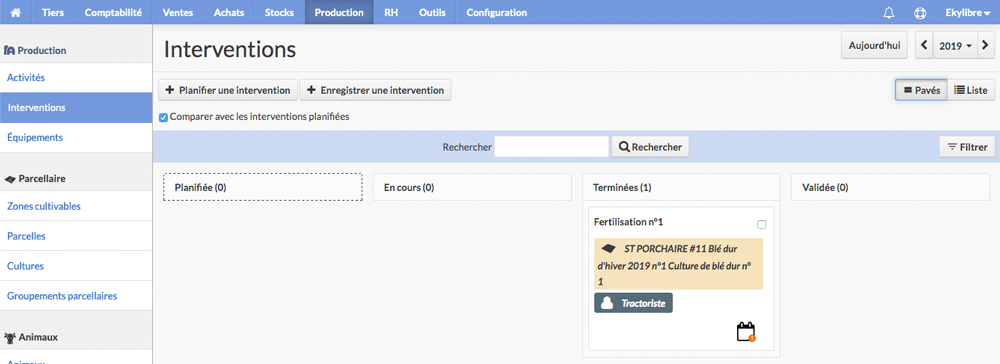1000x364 pixels.
Task: Switch to Pavés view
Action: [922, 91]
